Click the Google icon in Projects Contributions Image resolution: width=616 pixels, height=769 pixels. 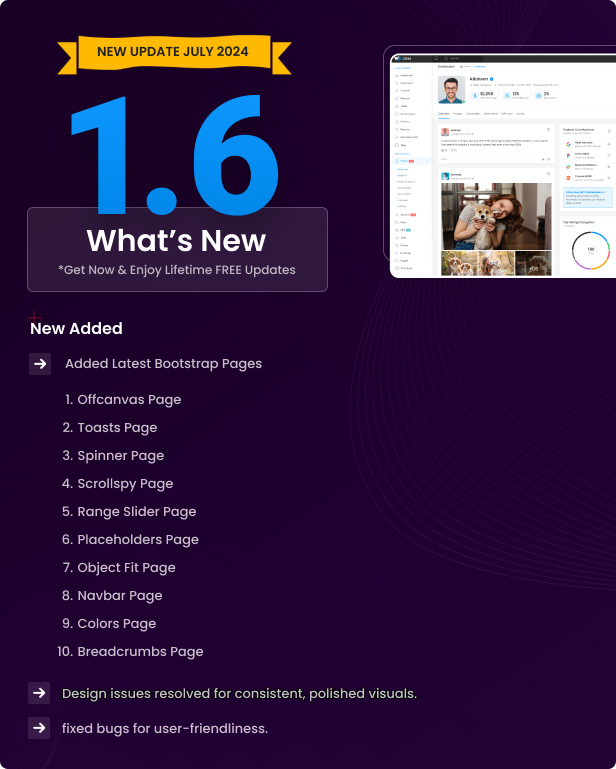tap(568, 145)
